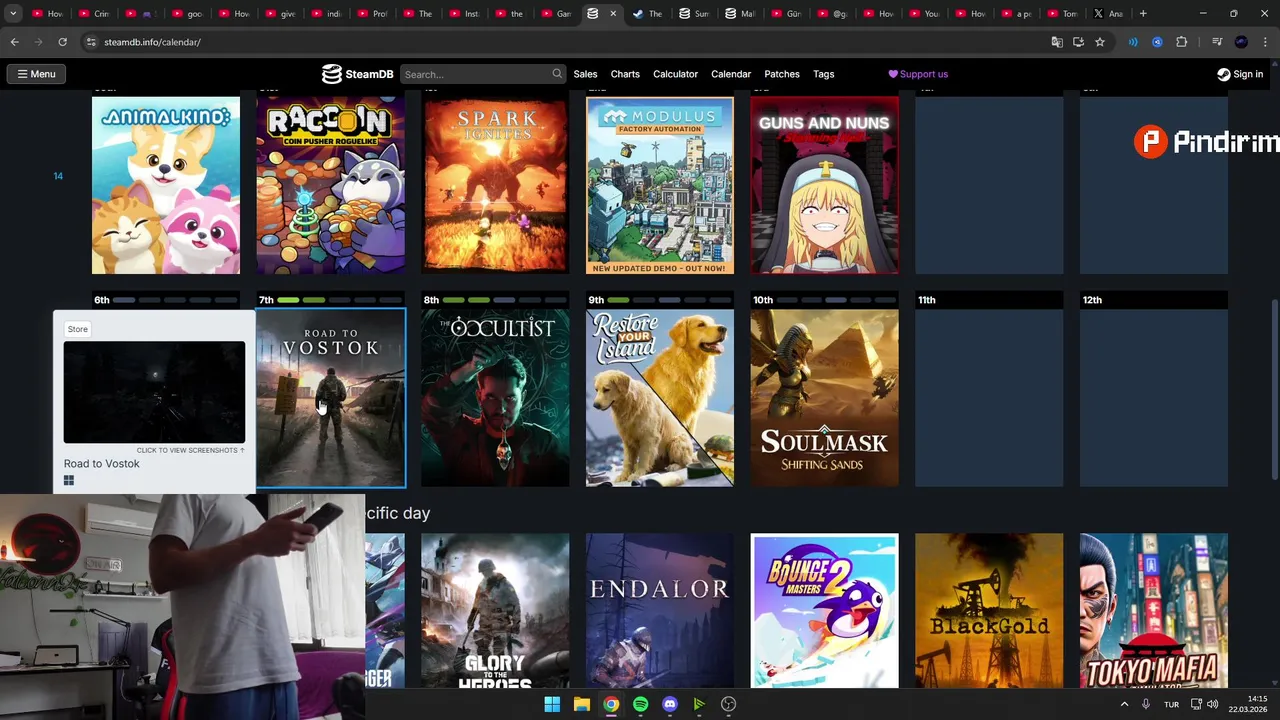Click the Support us link
Screen dimensions: 1280x720
[x=918, y=74]
